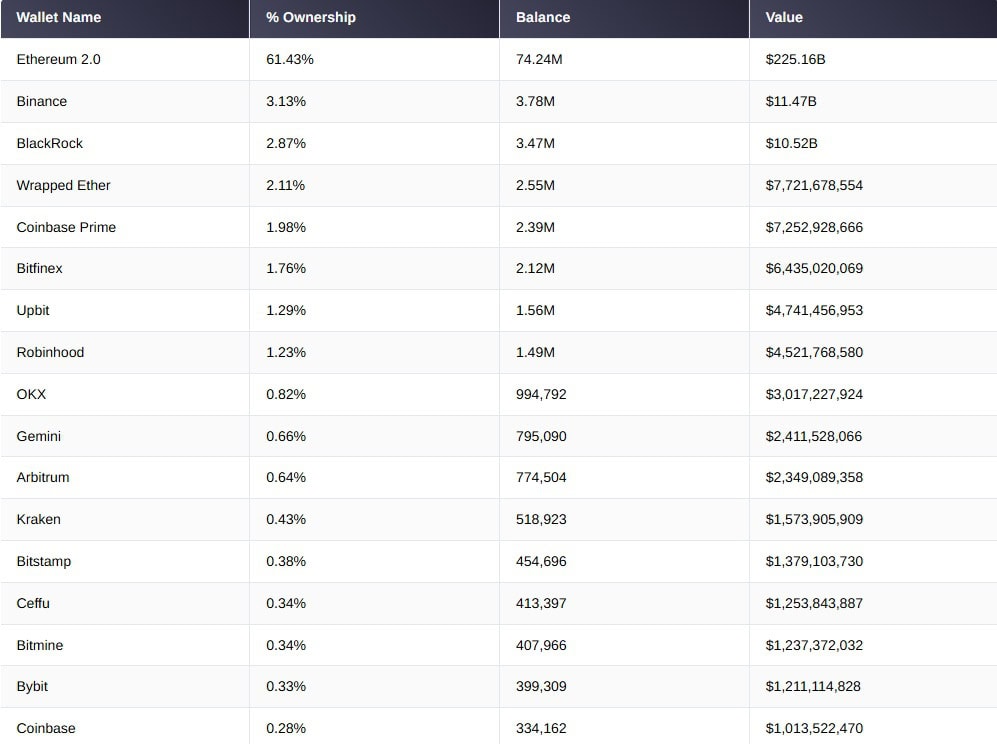Click the OKX wallet name
Image resolution: width=997 pixels, height=744 pixels.
pos(31,394)
